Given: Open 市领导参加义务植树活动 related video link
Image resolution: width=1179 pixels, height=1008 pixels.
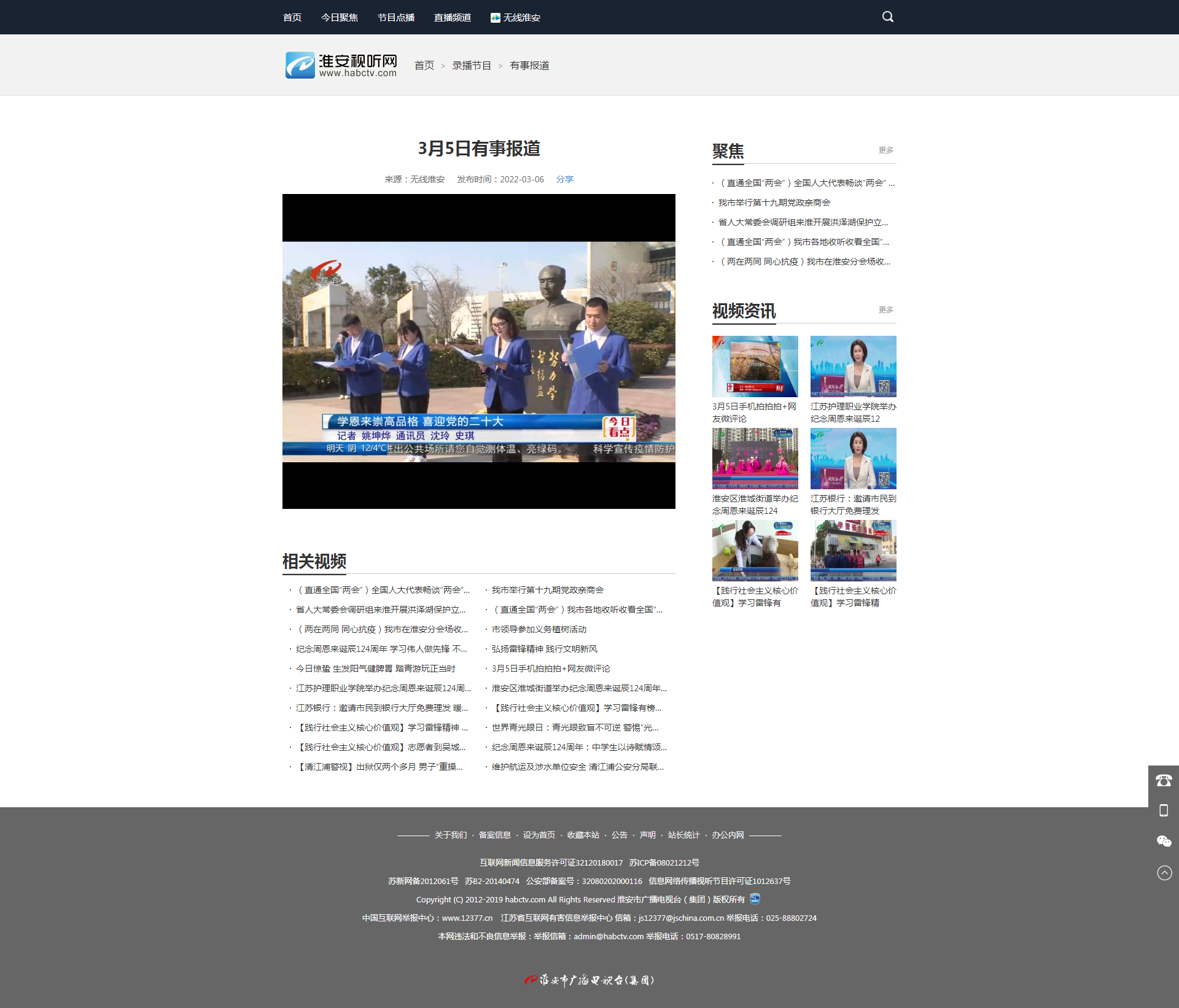Looking at the screenshot, I should point(539,629).
